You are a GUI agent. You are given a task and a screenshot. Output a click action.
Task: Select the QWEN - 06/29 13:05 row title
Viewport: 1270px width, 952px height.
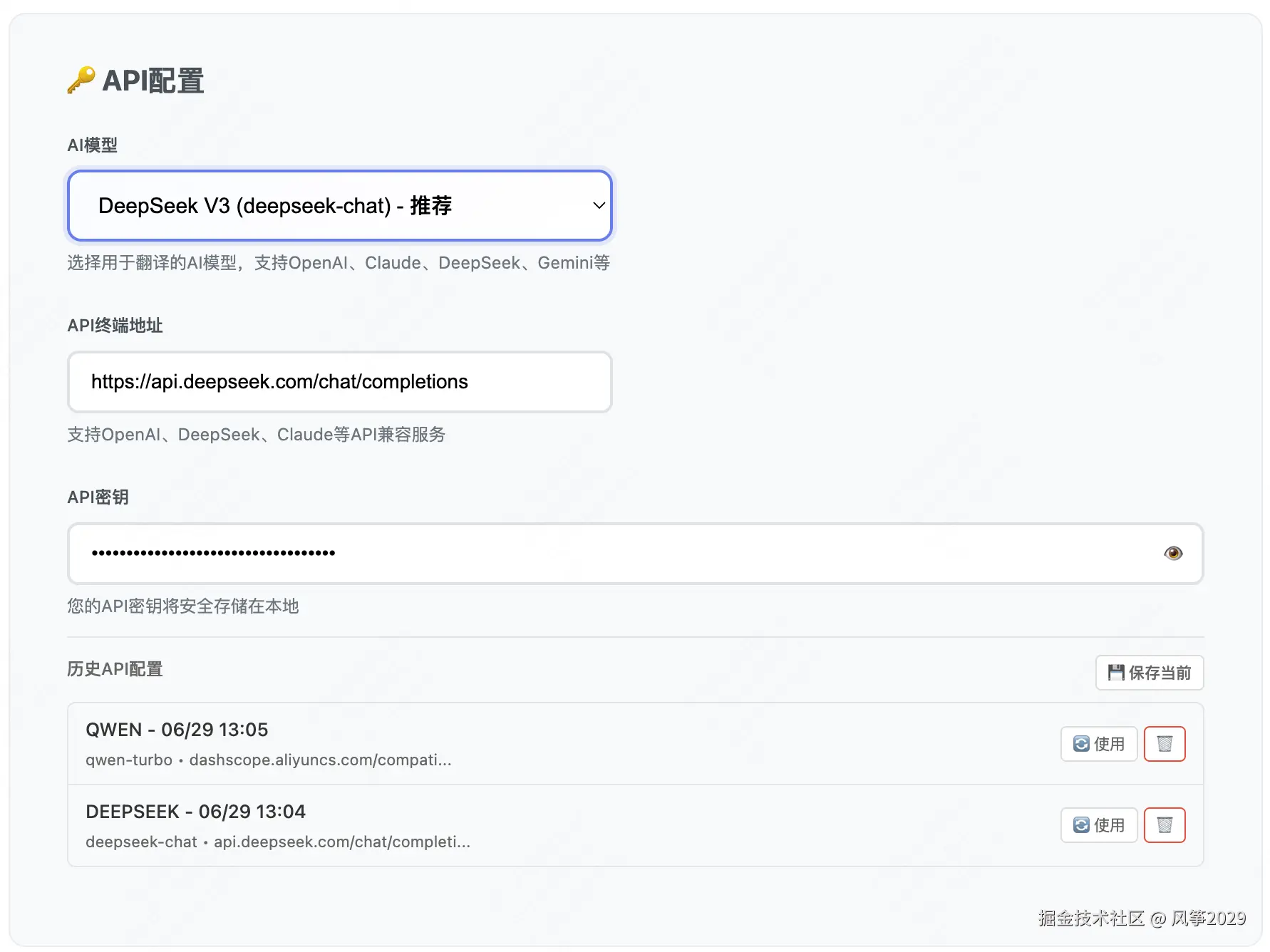point(177,730)
